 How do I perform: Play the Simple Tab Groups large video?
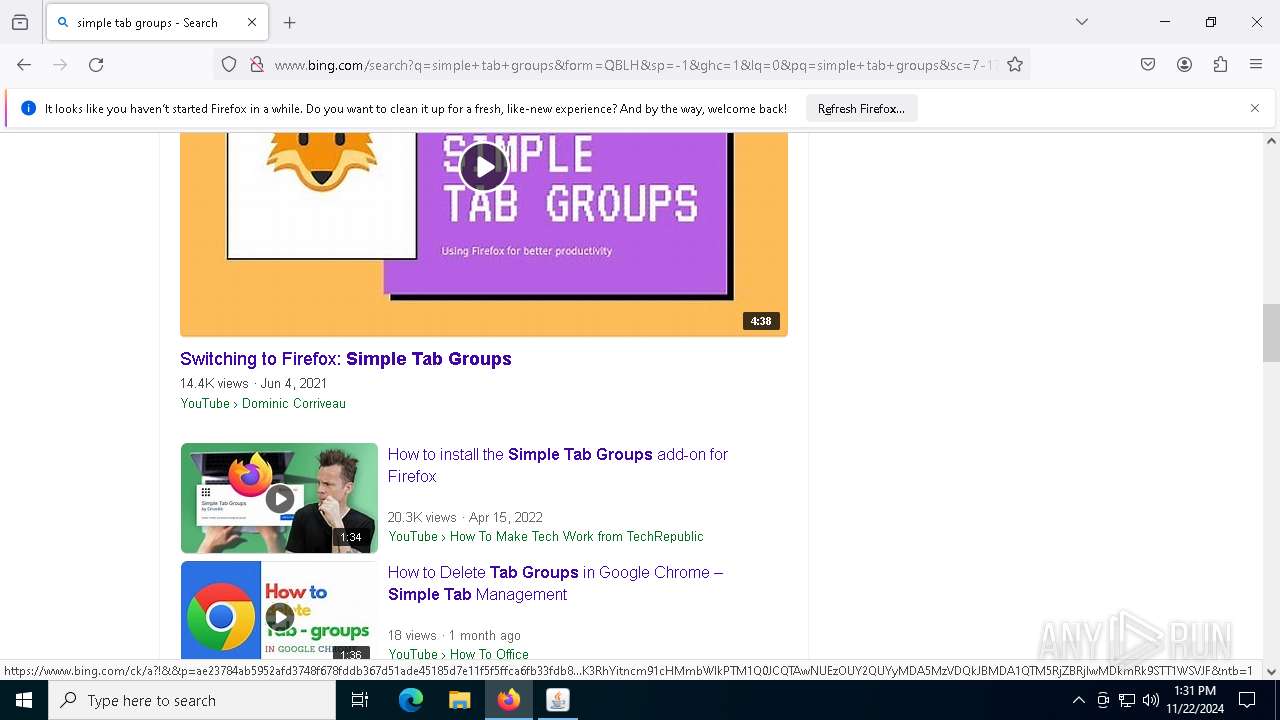click(x=484, y=167)
